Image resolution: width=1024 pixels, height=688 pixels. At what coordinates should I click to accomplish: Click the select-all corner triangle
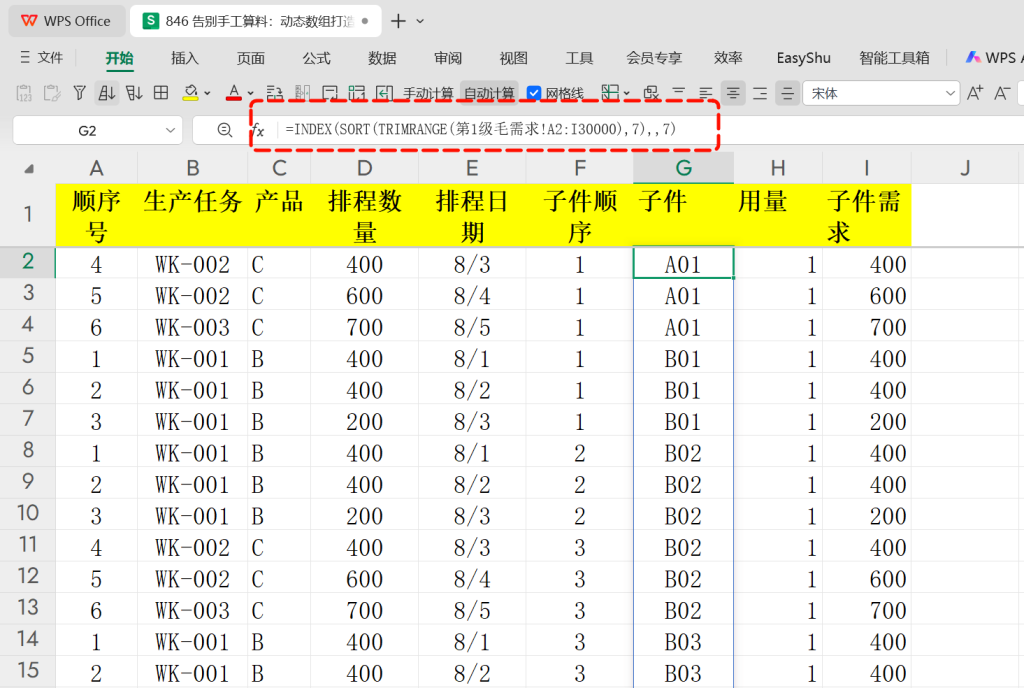(29, 169)
